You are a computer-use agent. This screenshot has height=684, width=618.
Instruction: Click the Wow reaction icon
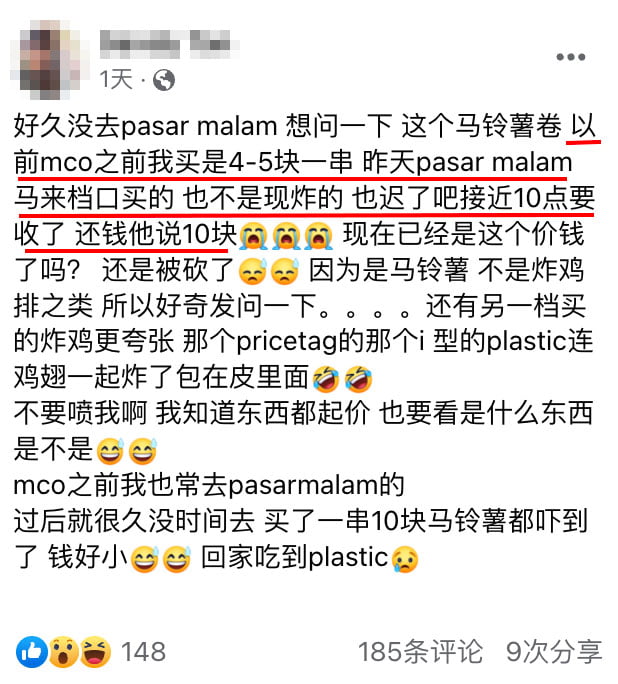tap(64, 652)
